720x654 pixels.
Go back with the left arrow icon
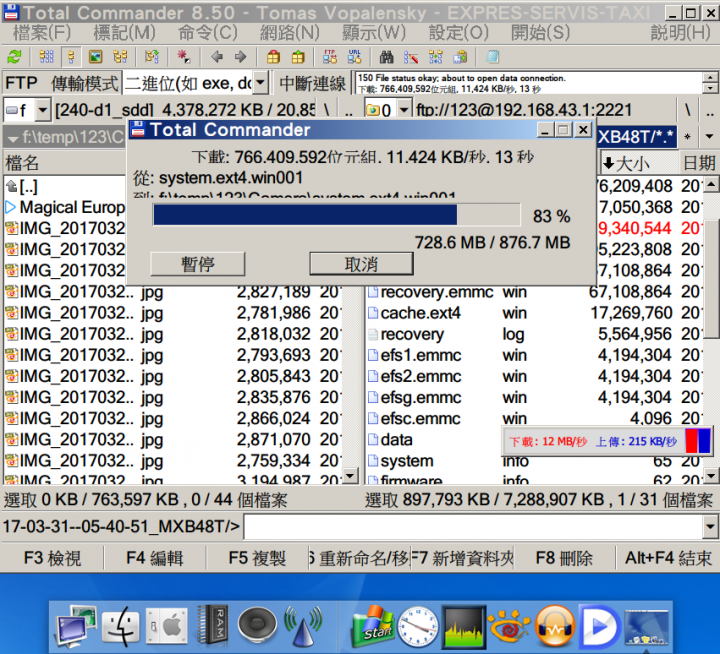217,57
